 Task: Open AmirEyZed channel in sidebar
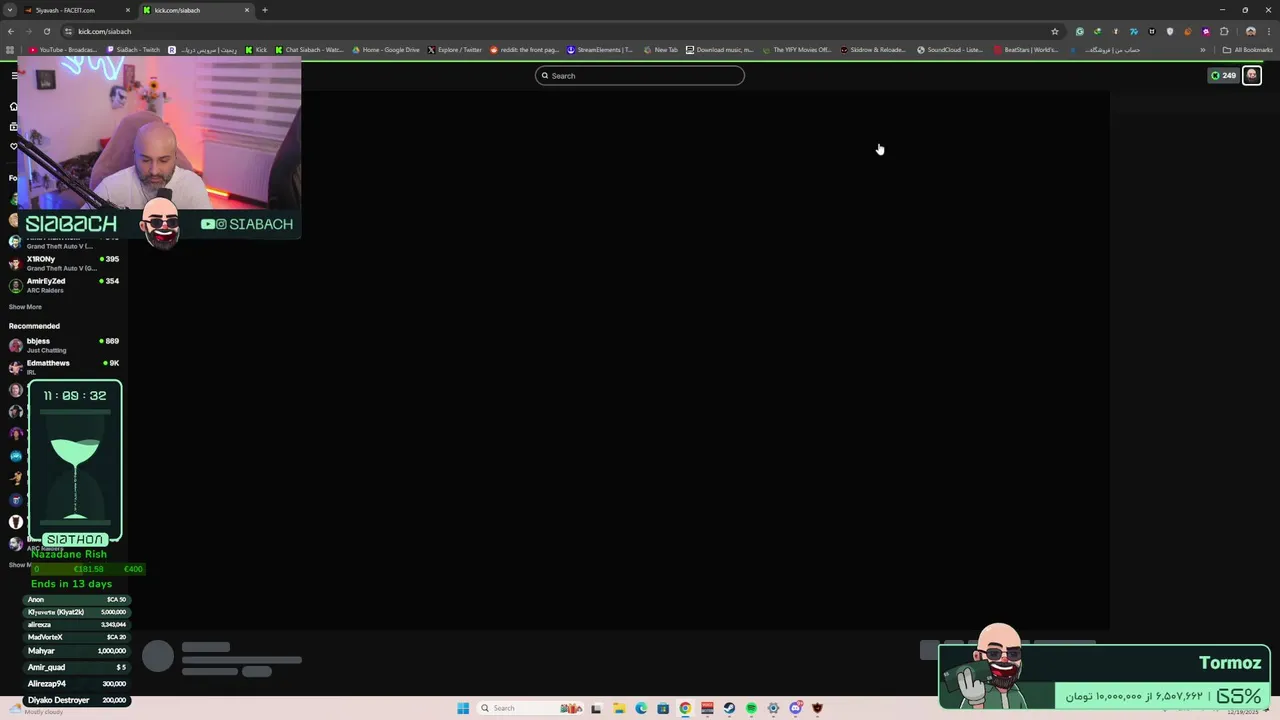pos(65,285)
